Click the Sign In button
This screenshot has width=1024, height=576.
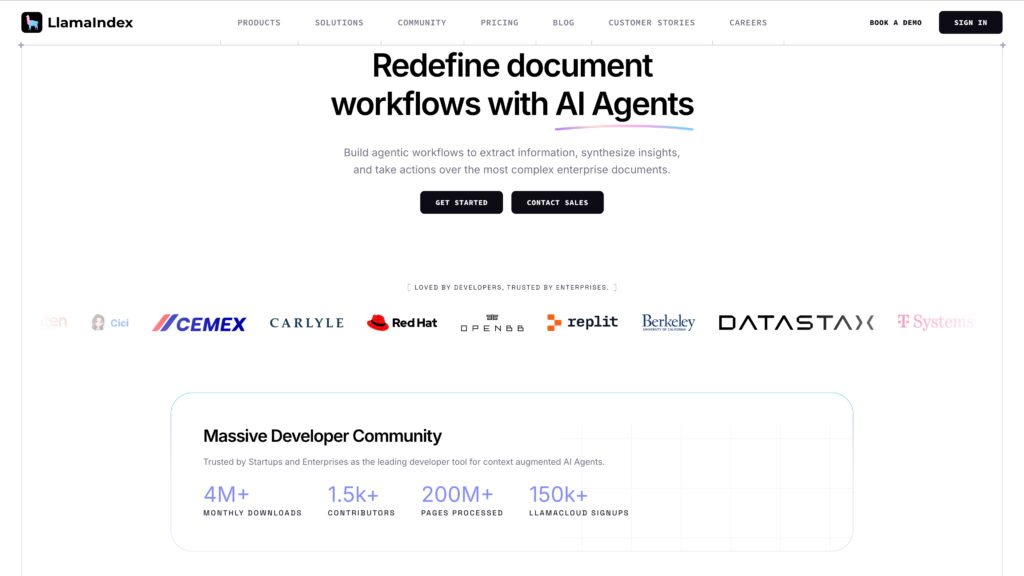pos(970,22)
